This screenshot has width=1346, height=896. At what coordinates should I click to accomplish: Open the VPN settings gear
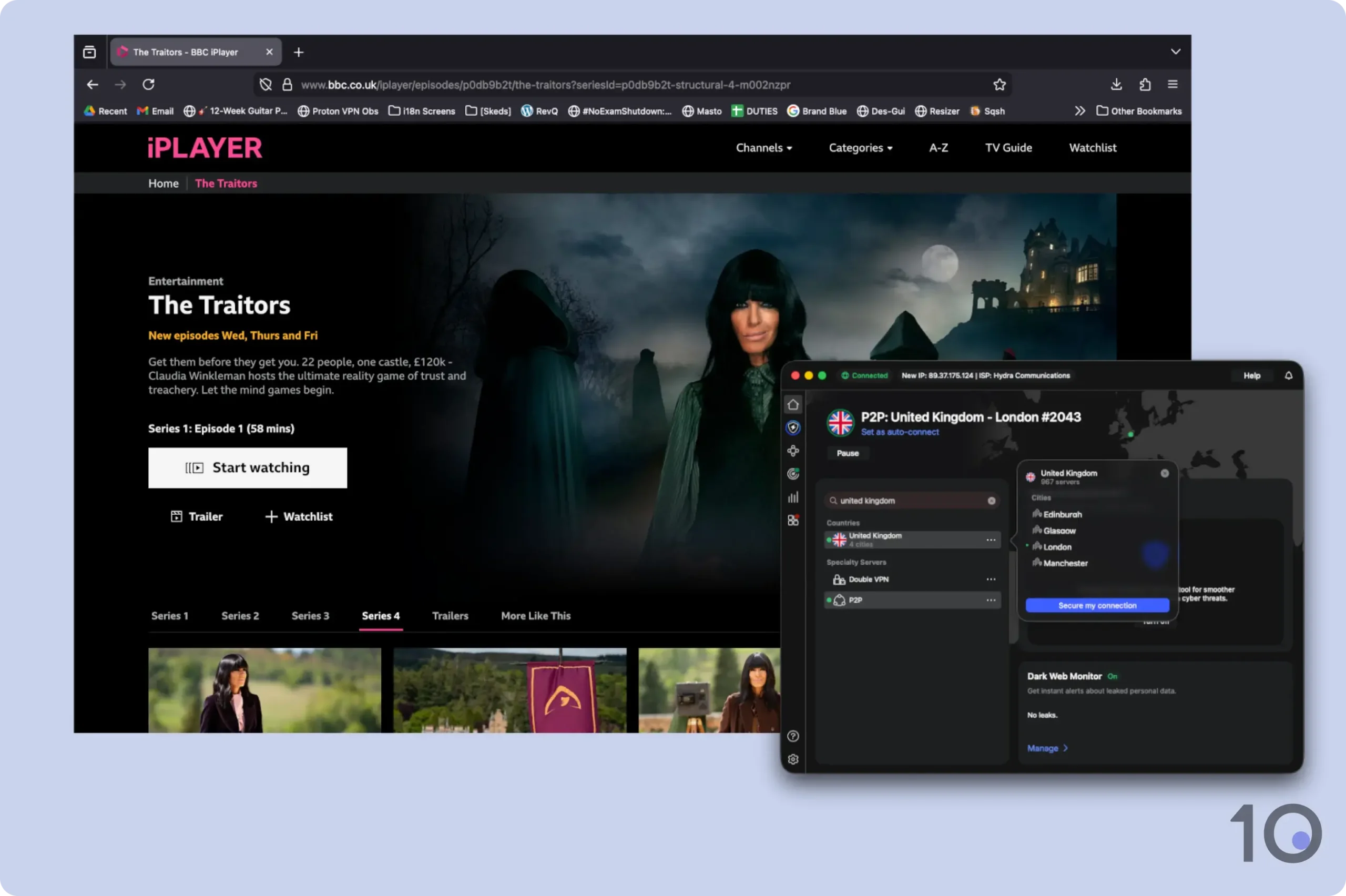[793, 758]
